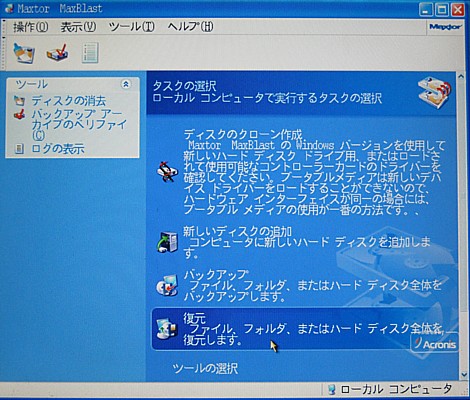
Task: Click the add new disk computer icon
Action: coord(168,242)
